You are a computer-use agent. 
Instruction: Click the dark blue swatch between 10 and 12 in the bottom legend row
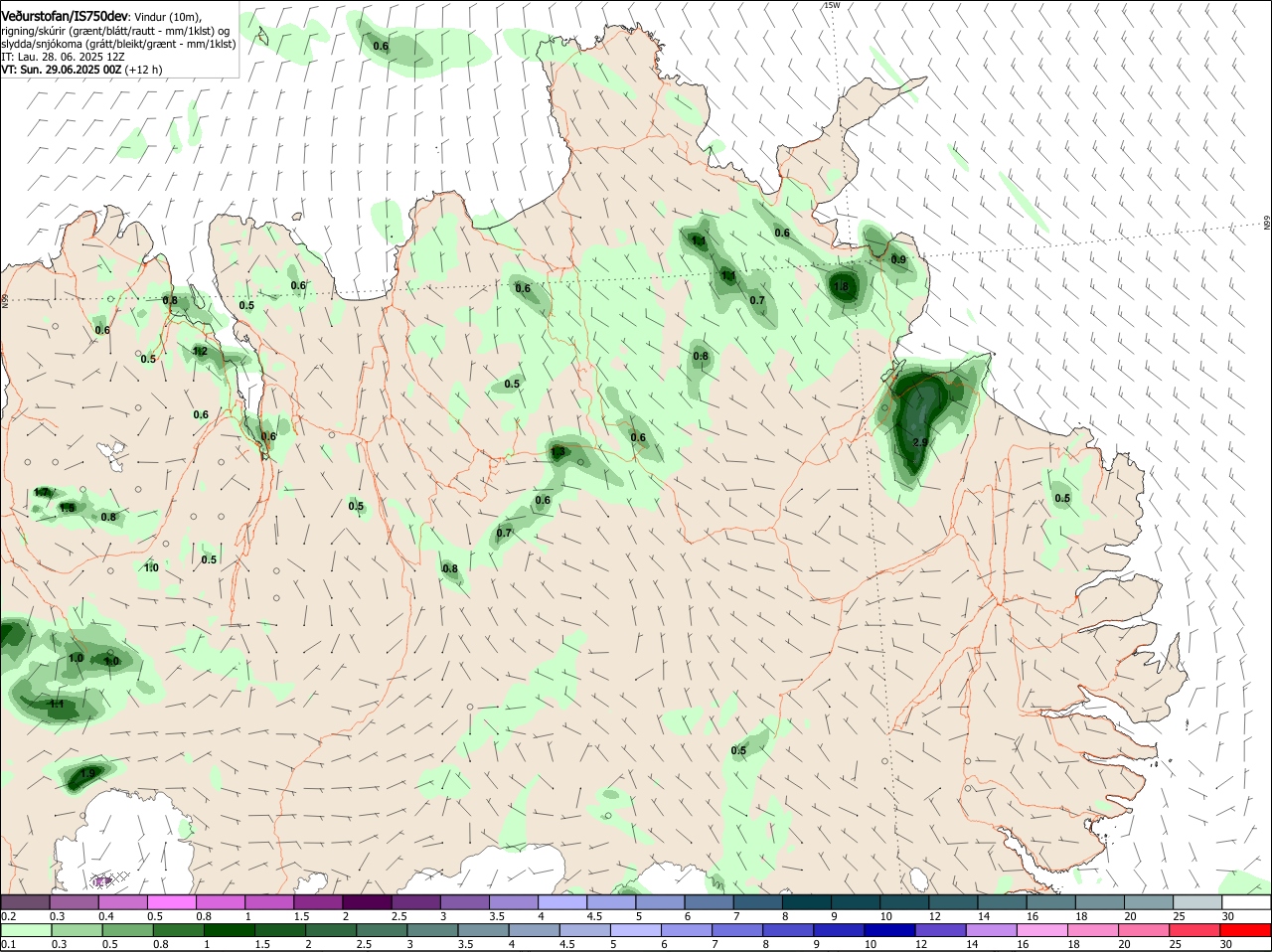tap(889, 930)
